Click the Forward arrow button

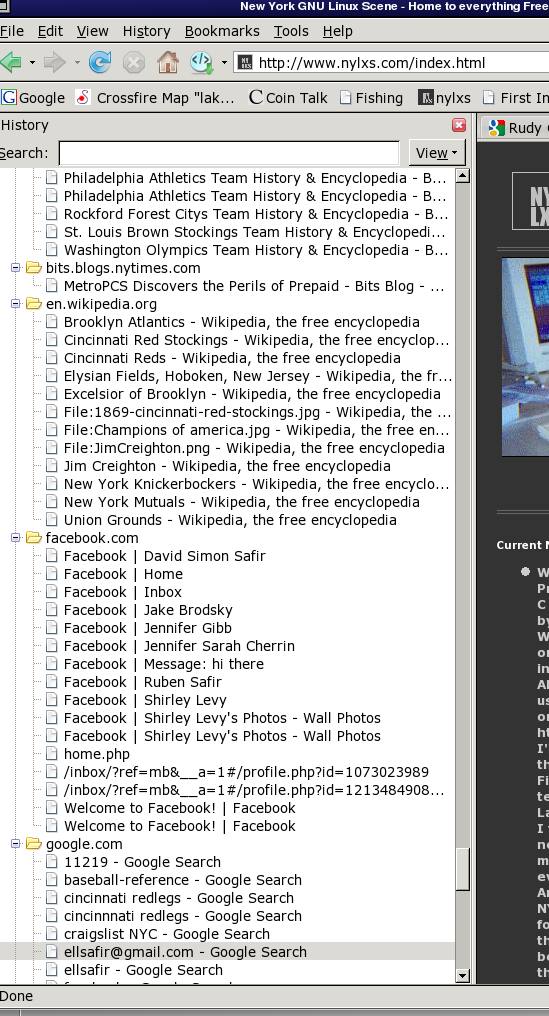(x=55, y=63)
